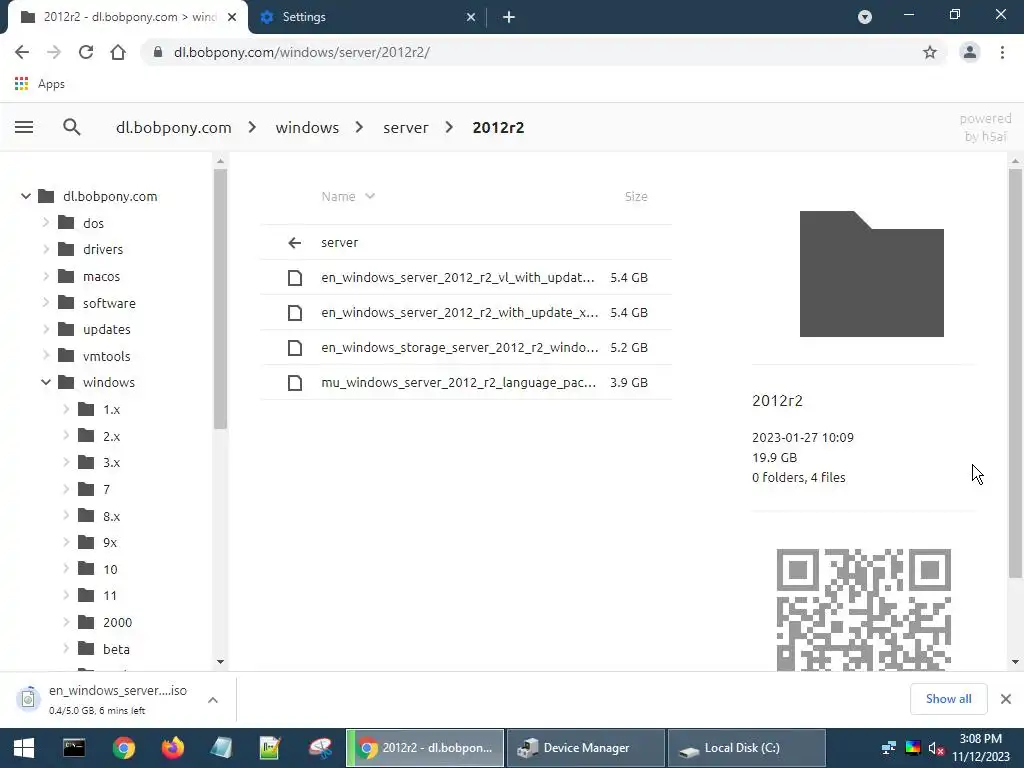Open the Chrome home page

[x=118, y=52]
